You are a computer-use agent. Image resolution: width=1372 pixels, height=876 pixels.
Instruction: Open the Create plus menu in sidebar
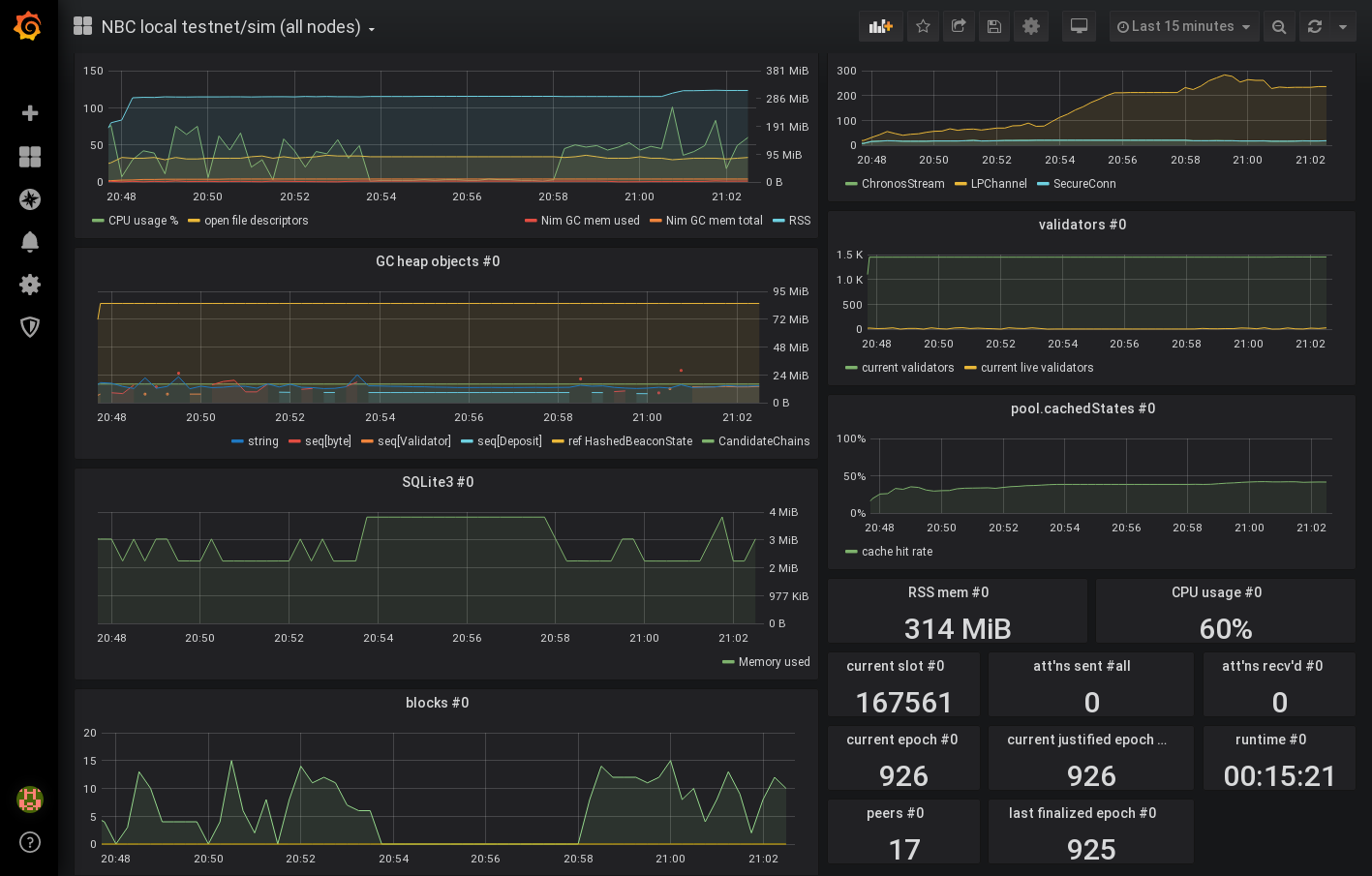[x=30, y=113]
